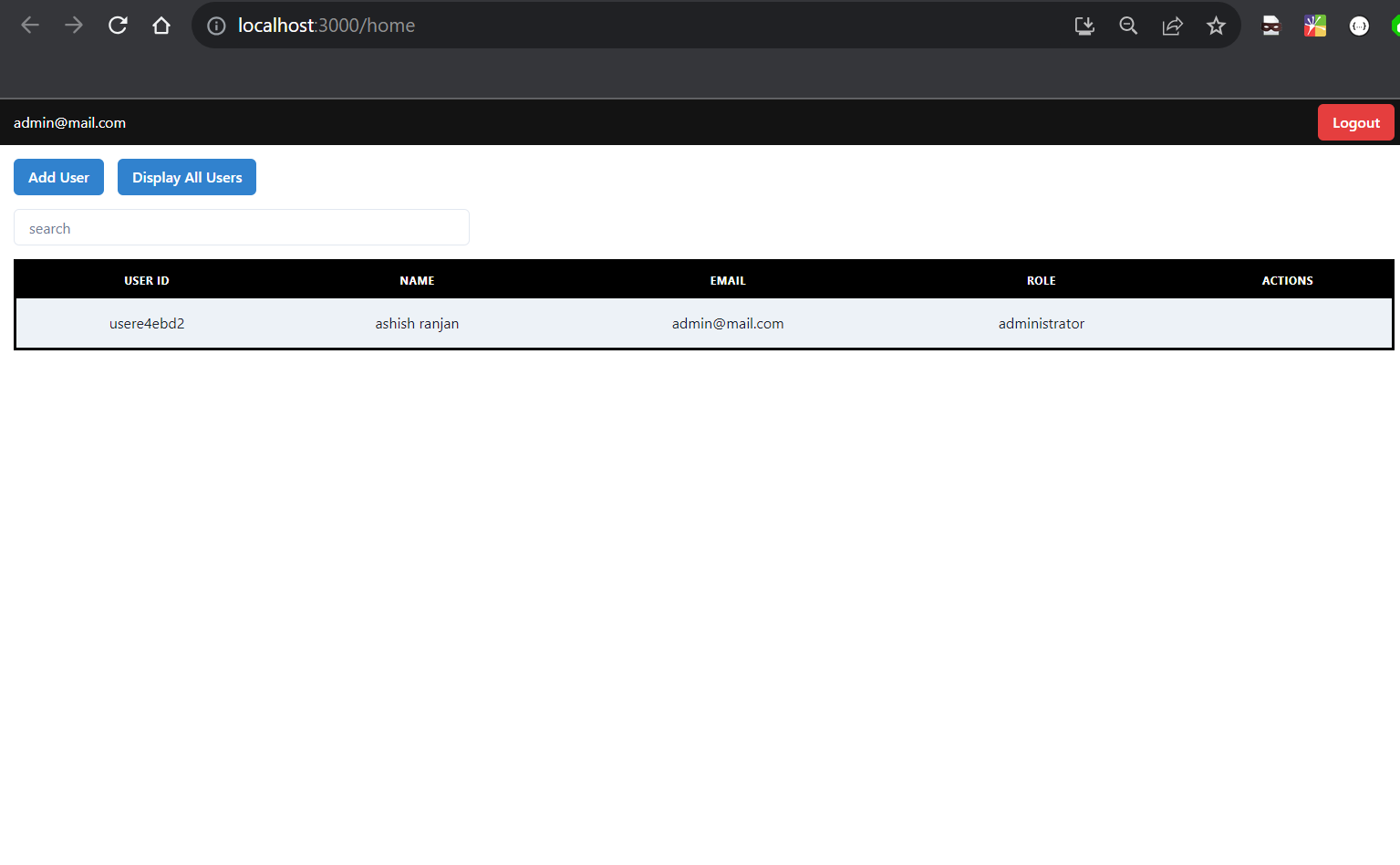
Task: Share the current page
Action: click(x=1172, y=25)
